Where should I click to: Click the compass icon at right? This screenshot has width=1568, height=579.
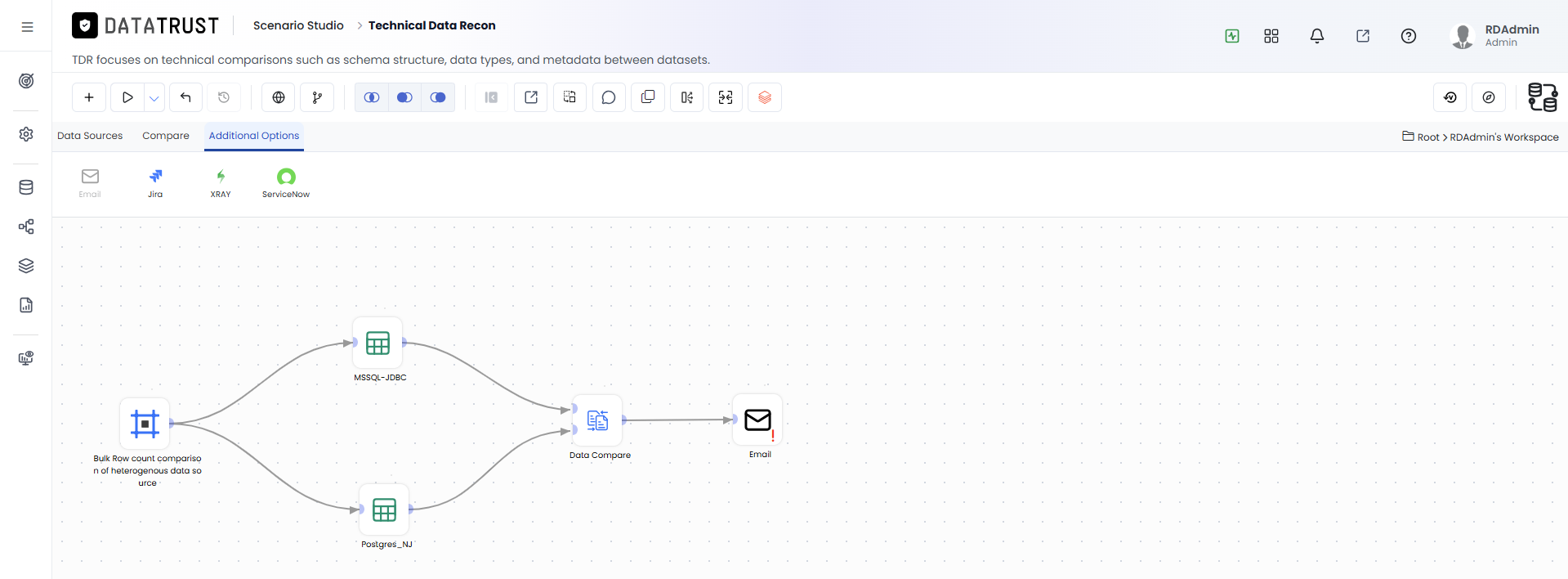(x=1489, y=97)
